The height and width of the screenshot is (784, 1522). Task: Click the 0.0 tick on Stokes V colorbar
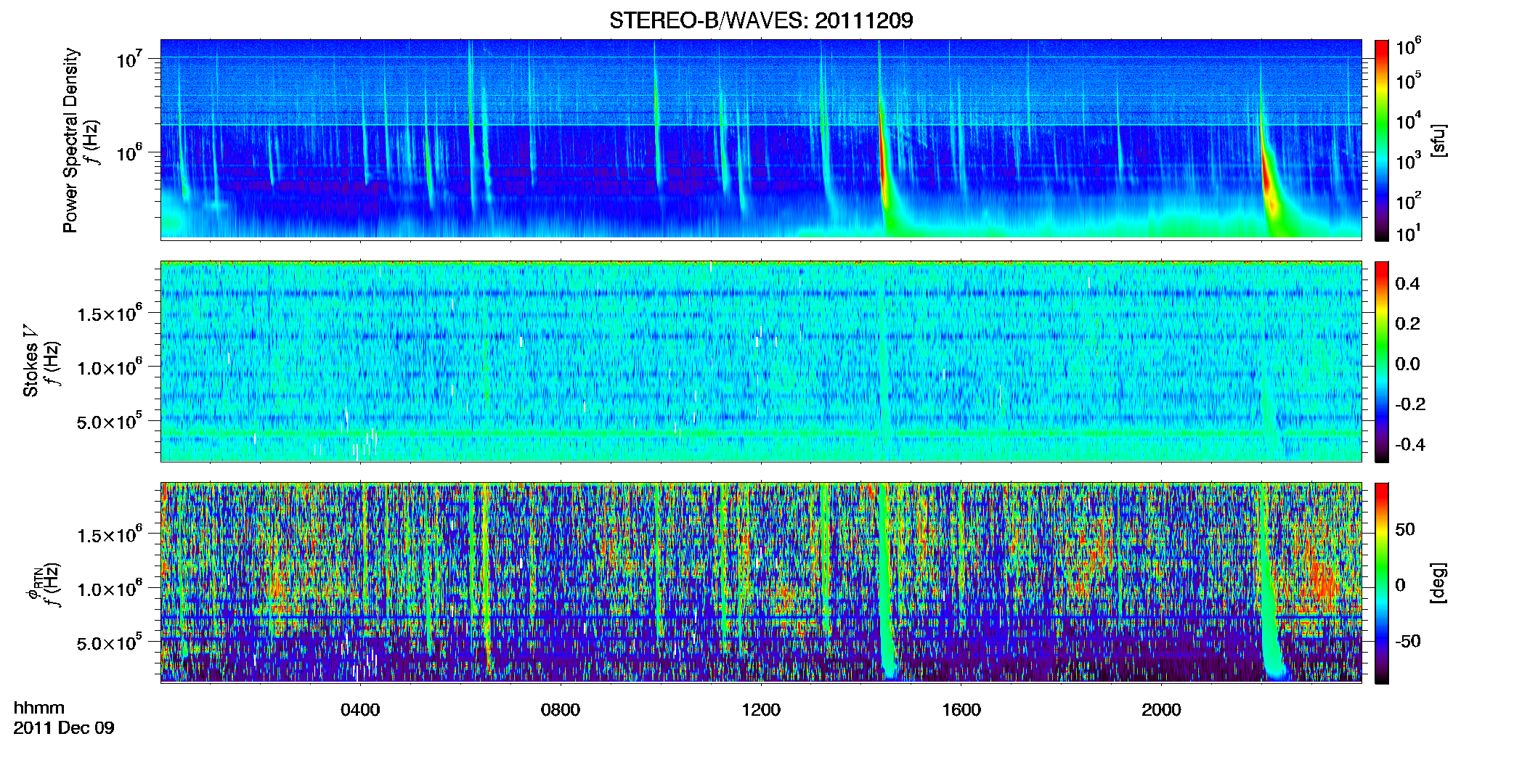point(1408,364)
